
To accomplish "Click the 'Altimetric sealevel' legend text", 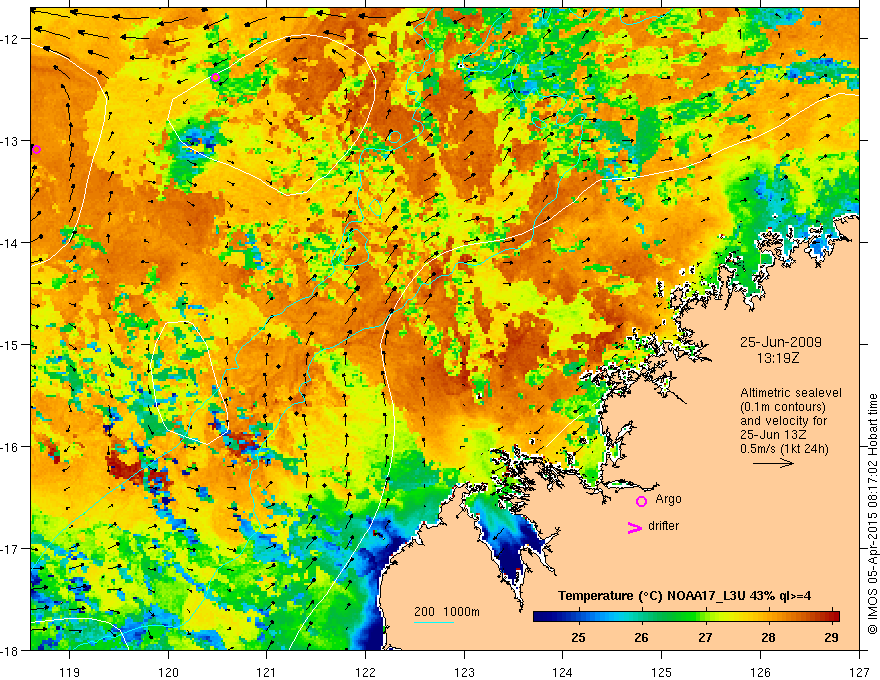I will coord(791,393).
